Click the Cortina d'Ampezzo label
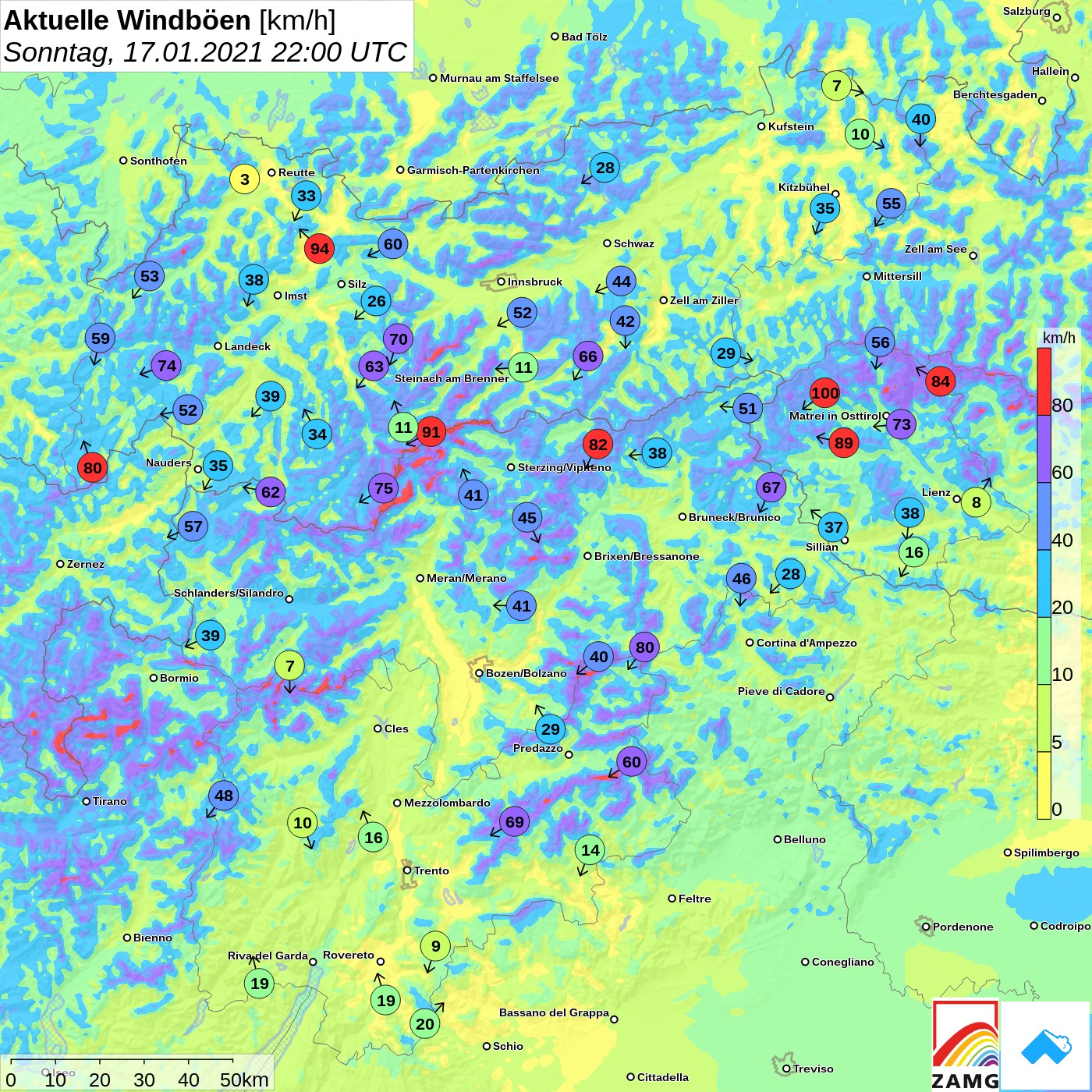1092x1092 pixels. [807, 643]
